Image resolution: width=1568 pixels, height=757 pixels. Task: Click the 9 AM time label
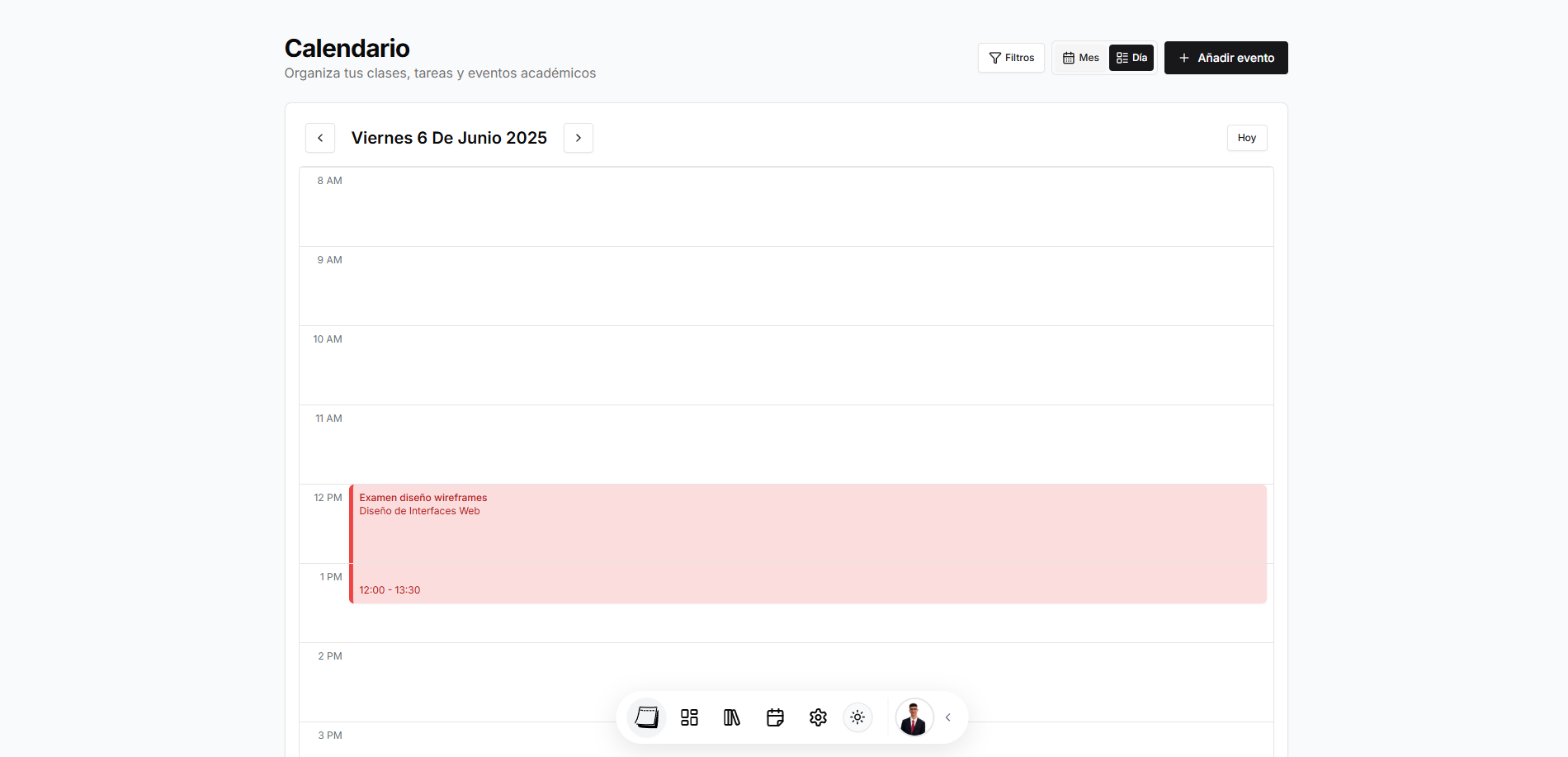(329, 260)
